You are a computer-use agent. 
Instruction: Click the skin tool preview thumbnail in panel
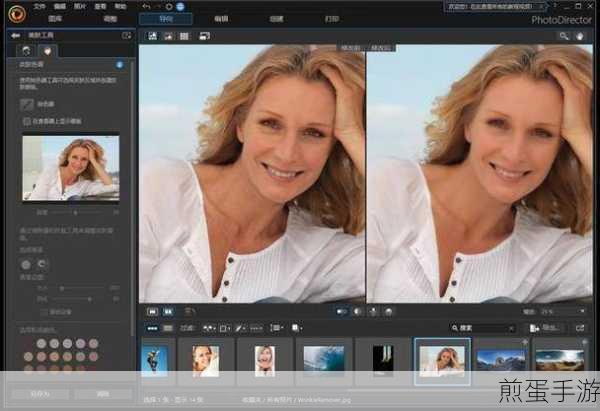pyautogui.click(x=71, y=168)
